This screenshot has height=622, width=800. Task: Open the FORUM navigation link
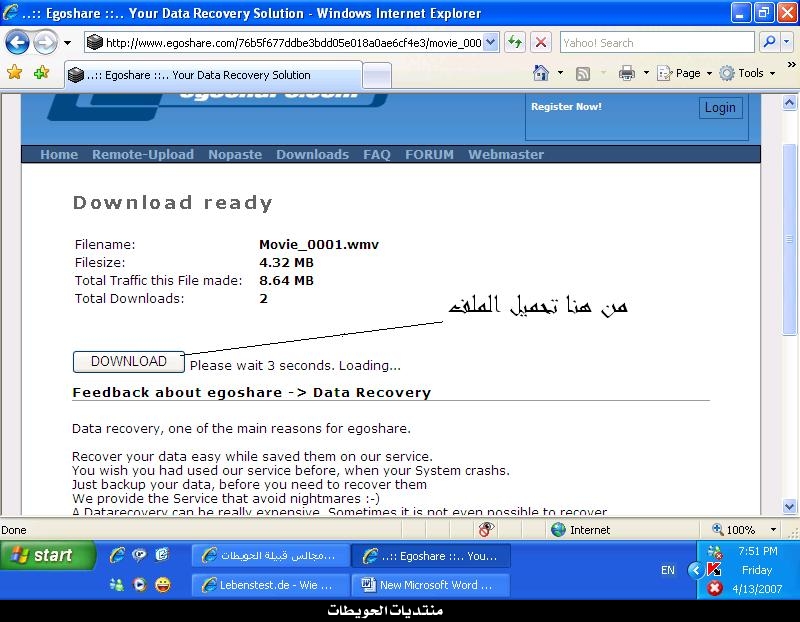click(x=429, y=154)
